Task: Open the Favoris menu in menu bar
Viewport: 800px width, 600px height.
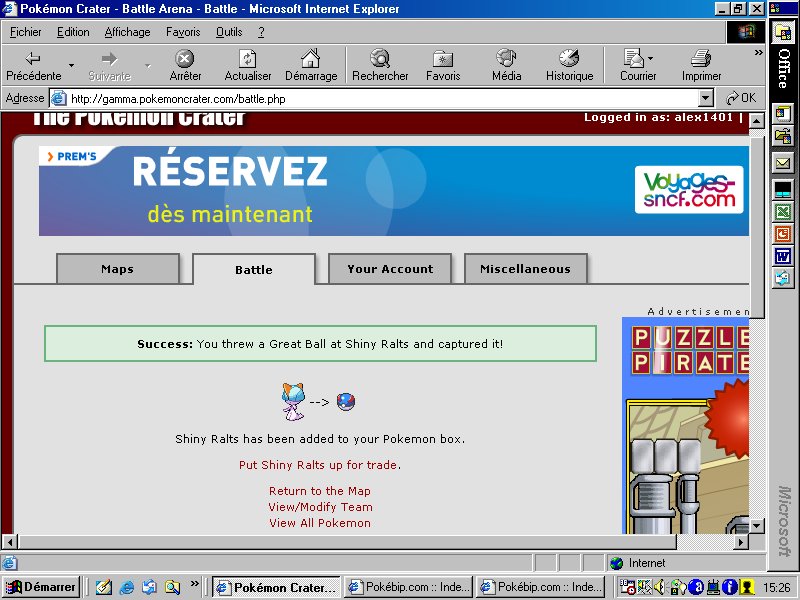Action: click(x=183, y=32)
